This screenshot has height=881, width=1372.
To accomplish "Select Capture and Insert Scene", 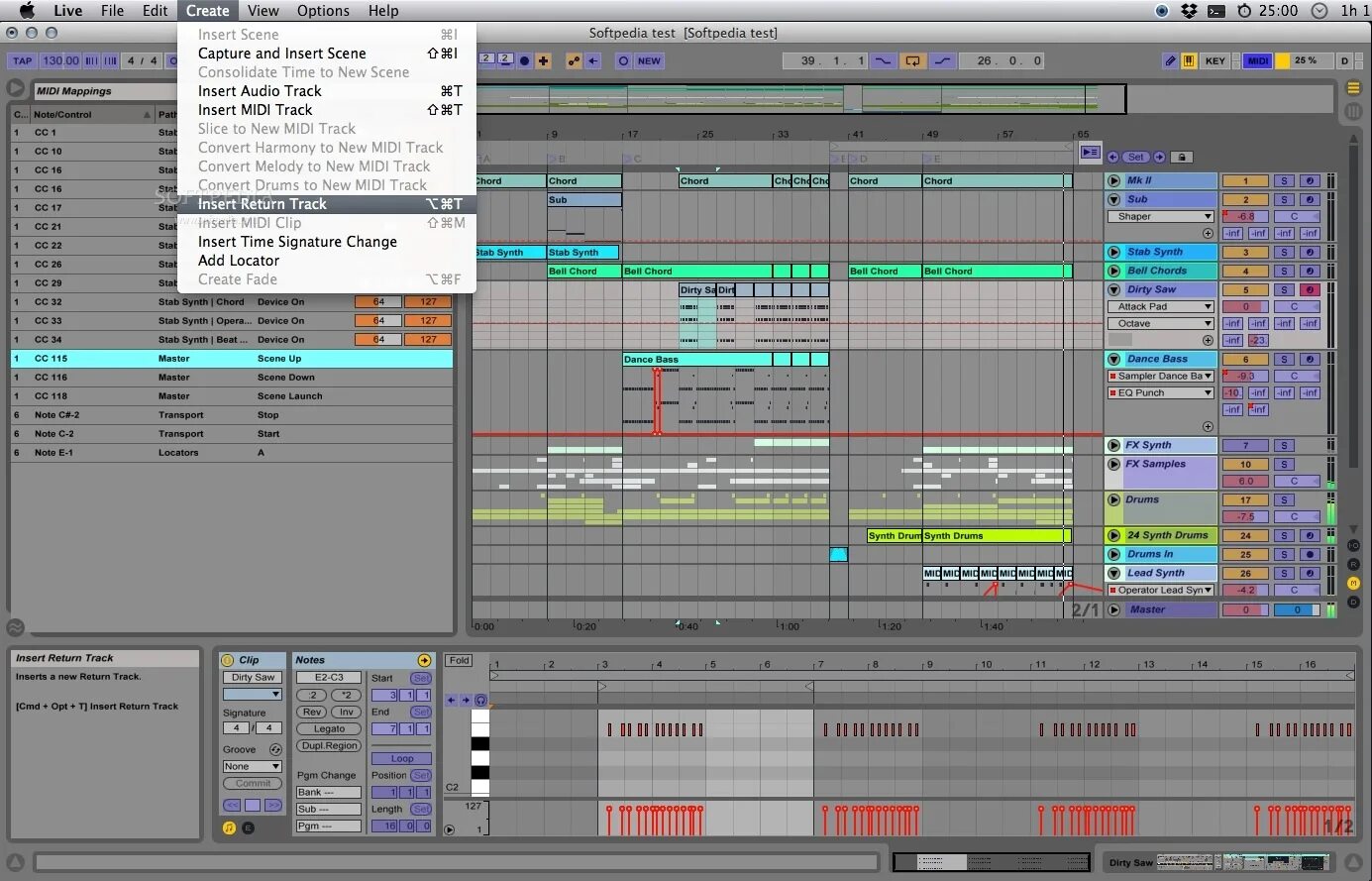I will point(327,54).
